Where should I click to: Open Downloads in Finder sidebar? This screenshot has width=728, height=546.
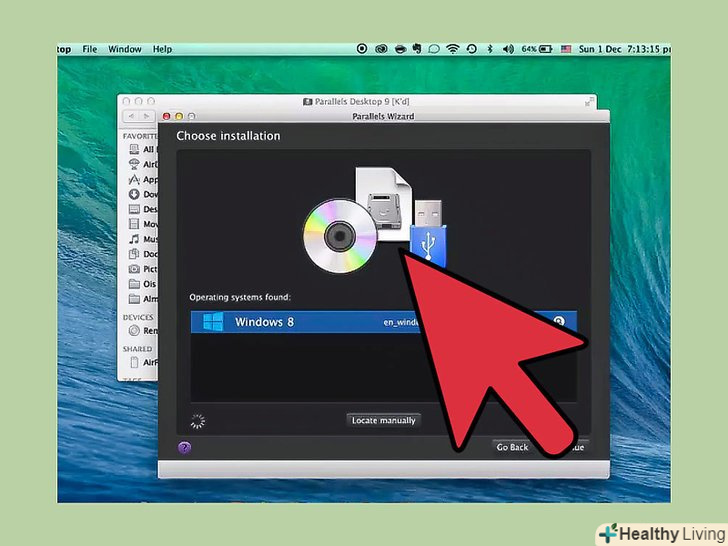click(x=143, y=194)
